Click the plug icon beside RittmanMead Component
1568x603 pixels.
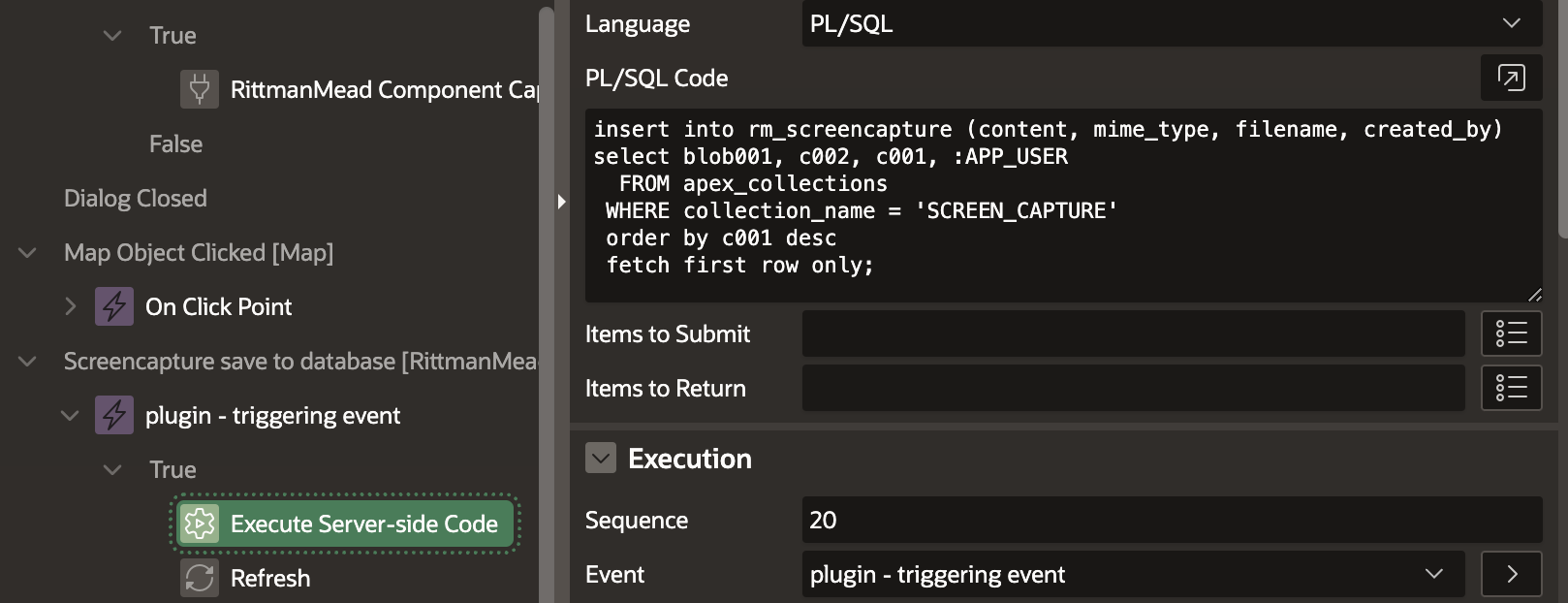(199, 89)
